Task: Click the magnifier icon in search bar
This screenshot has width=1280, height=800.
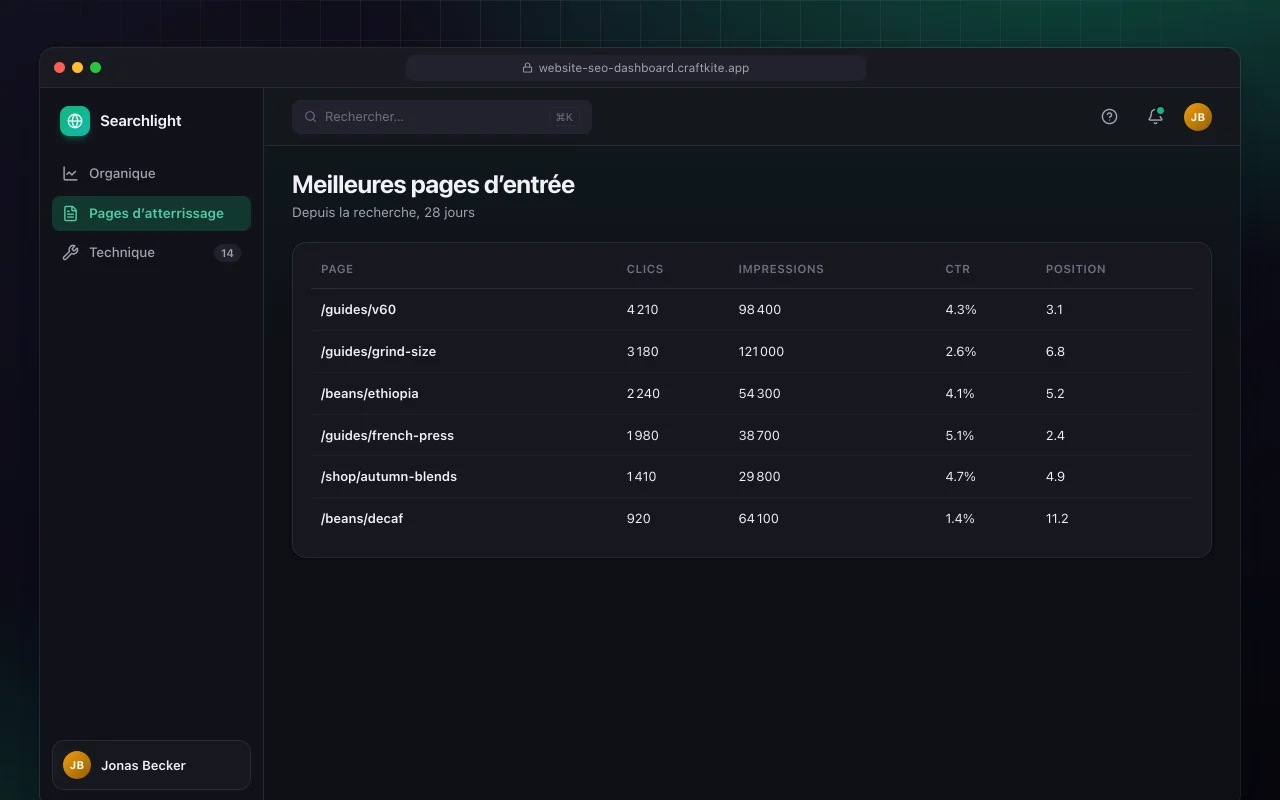Action: coord(311,117)
